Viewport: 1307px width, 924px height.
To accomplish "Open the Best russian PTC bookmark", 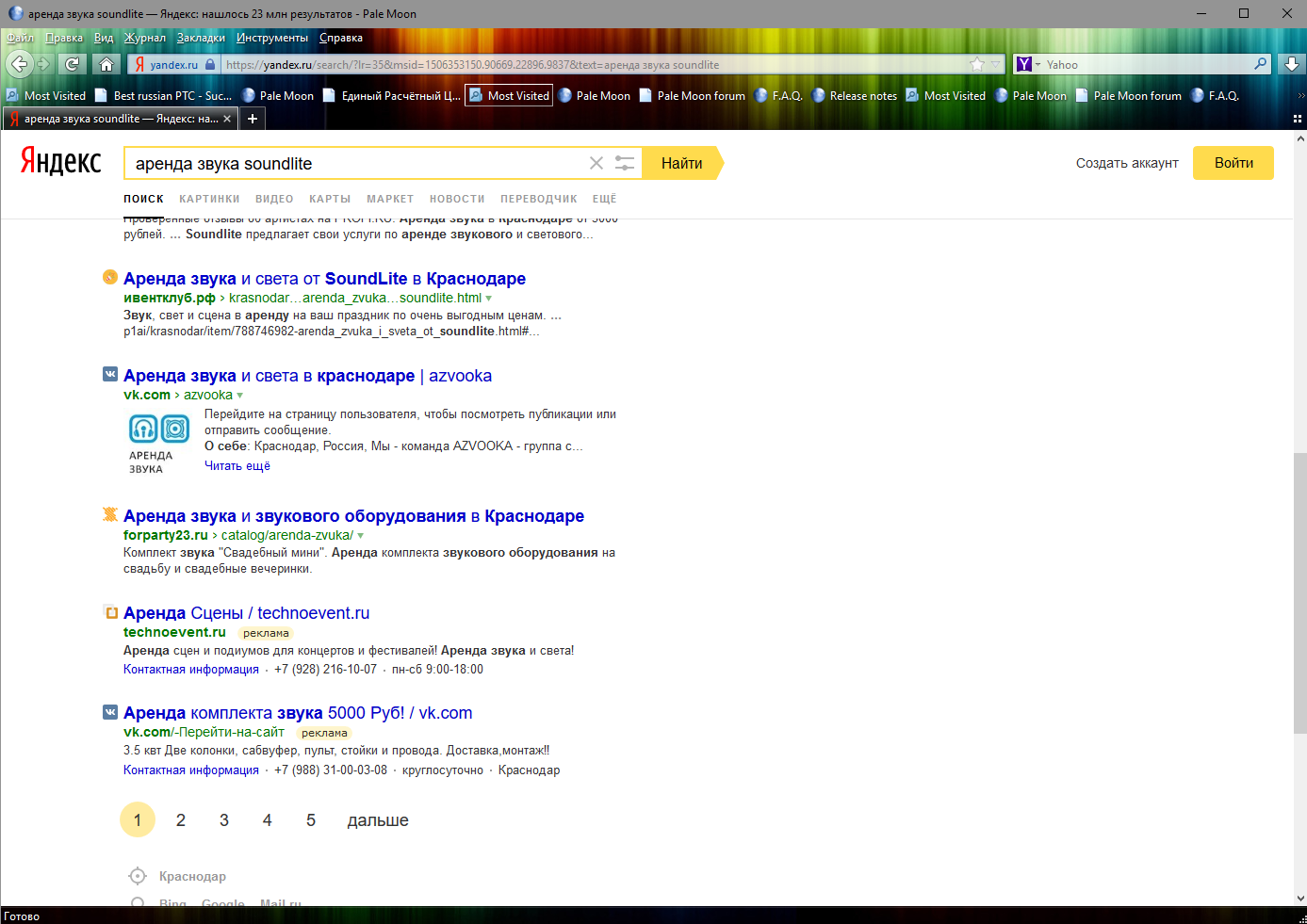I will tap(163, 95).
